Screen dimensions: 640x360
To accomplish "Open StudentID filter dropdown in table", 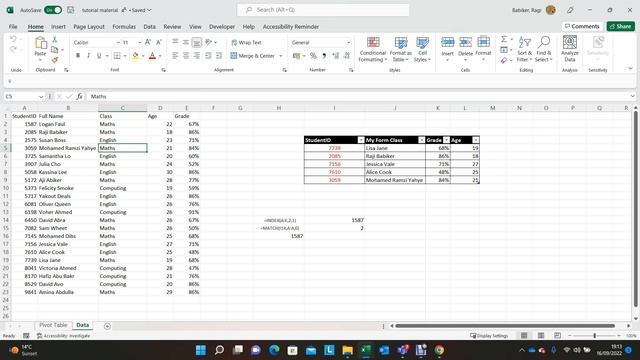I will (x=361, y=140).
